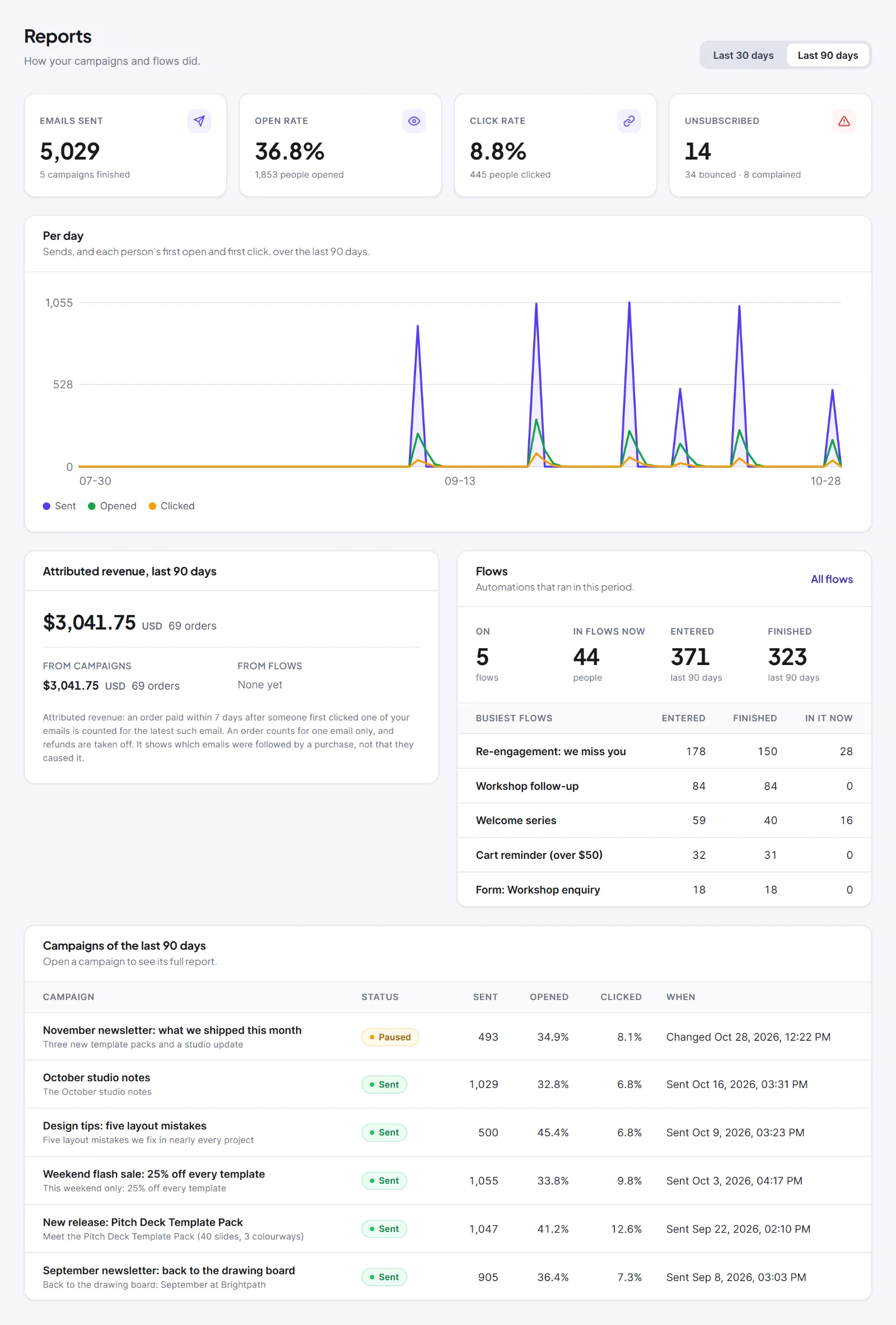The image size is (896, 1325).
Task: Switch to Last 30 days range
Action: (743, 55)
